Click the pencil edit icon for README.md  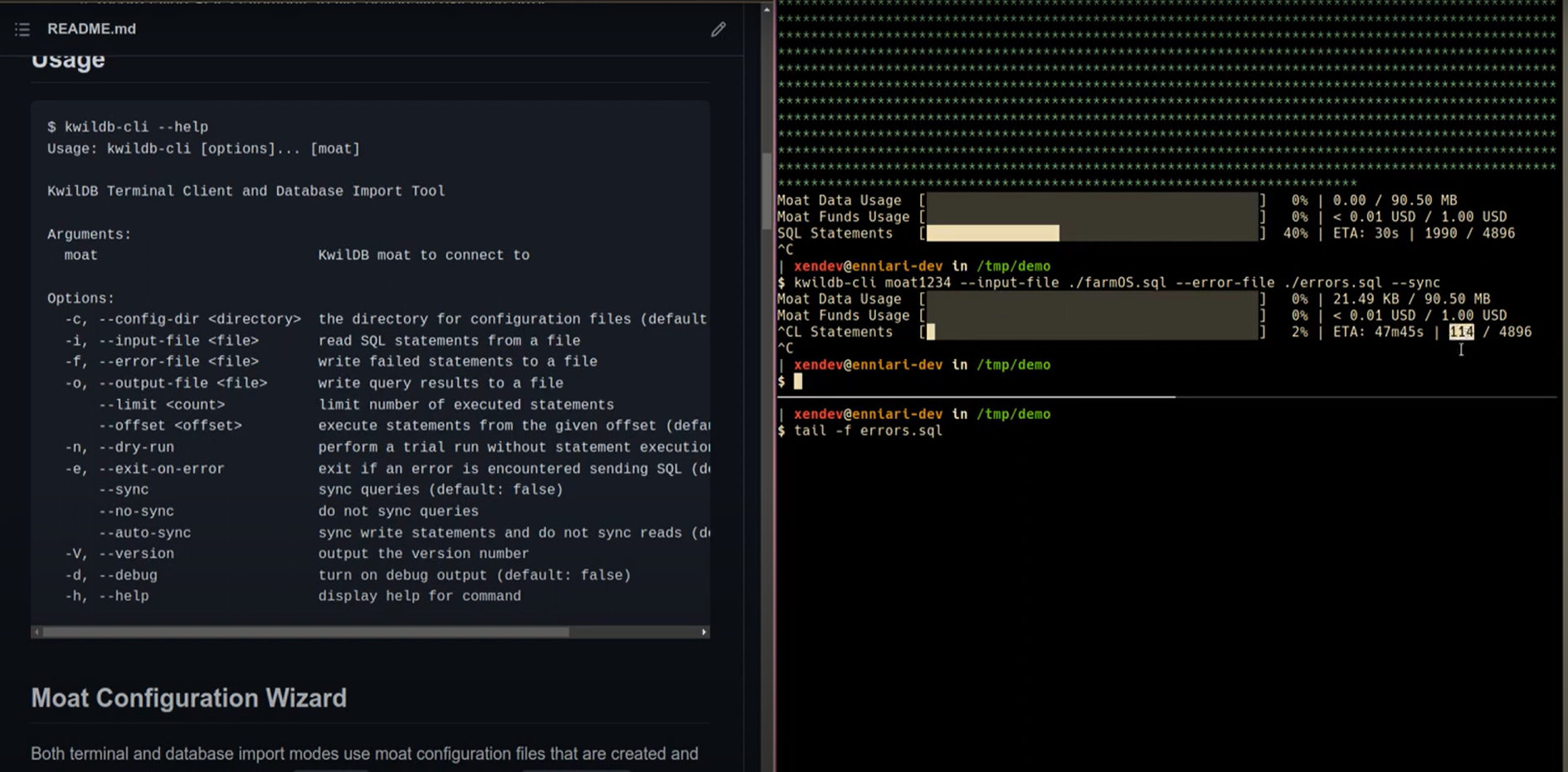point(718,29)
